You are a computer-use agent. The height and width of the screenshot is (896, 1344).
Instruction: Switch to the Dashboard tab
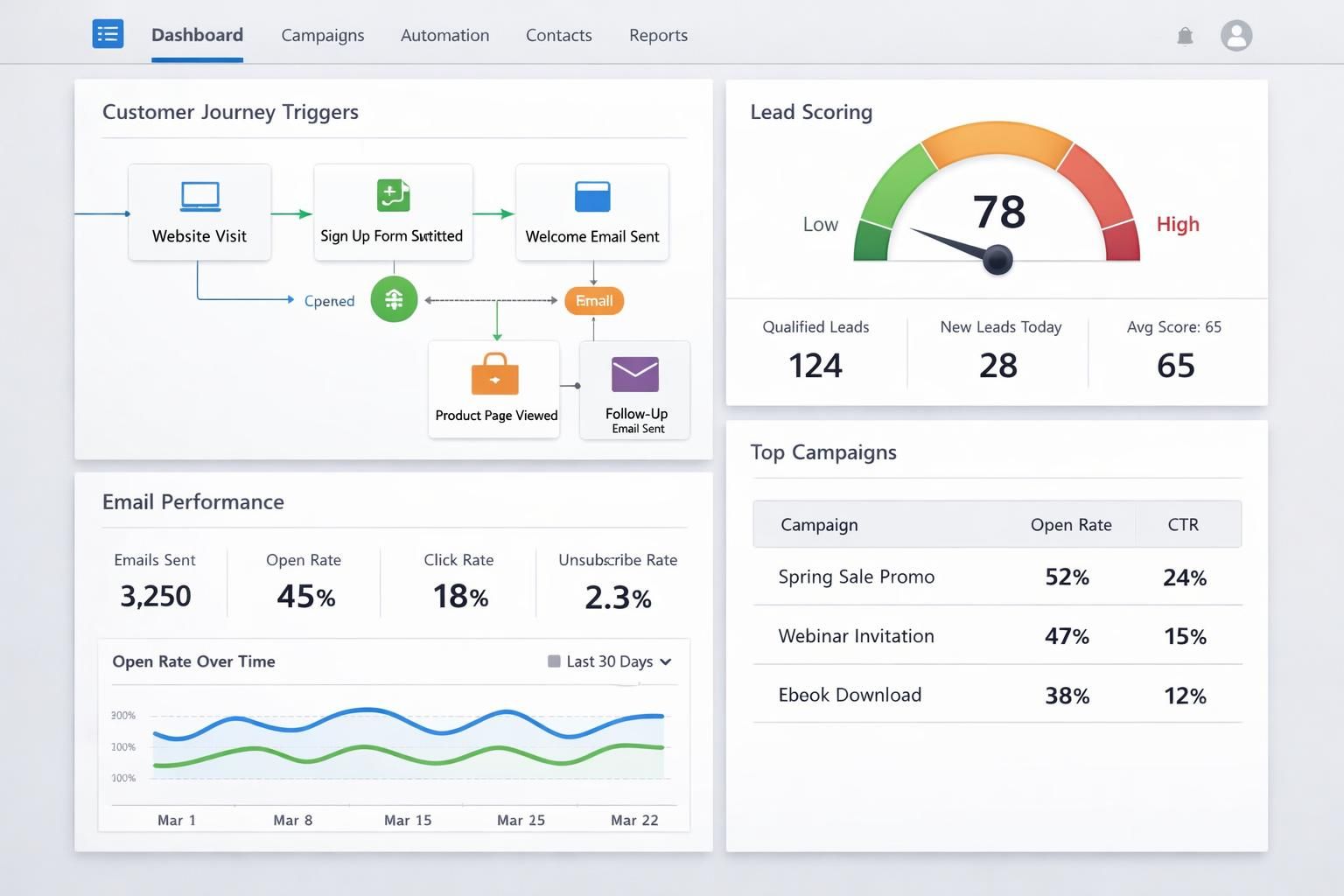(197, 35)
